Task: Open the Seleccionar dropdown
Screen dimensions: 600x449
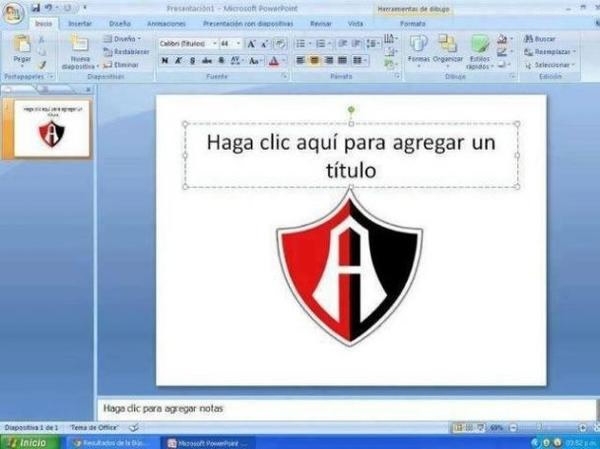Action: pyautogui.click(x=550, y=65)
